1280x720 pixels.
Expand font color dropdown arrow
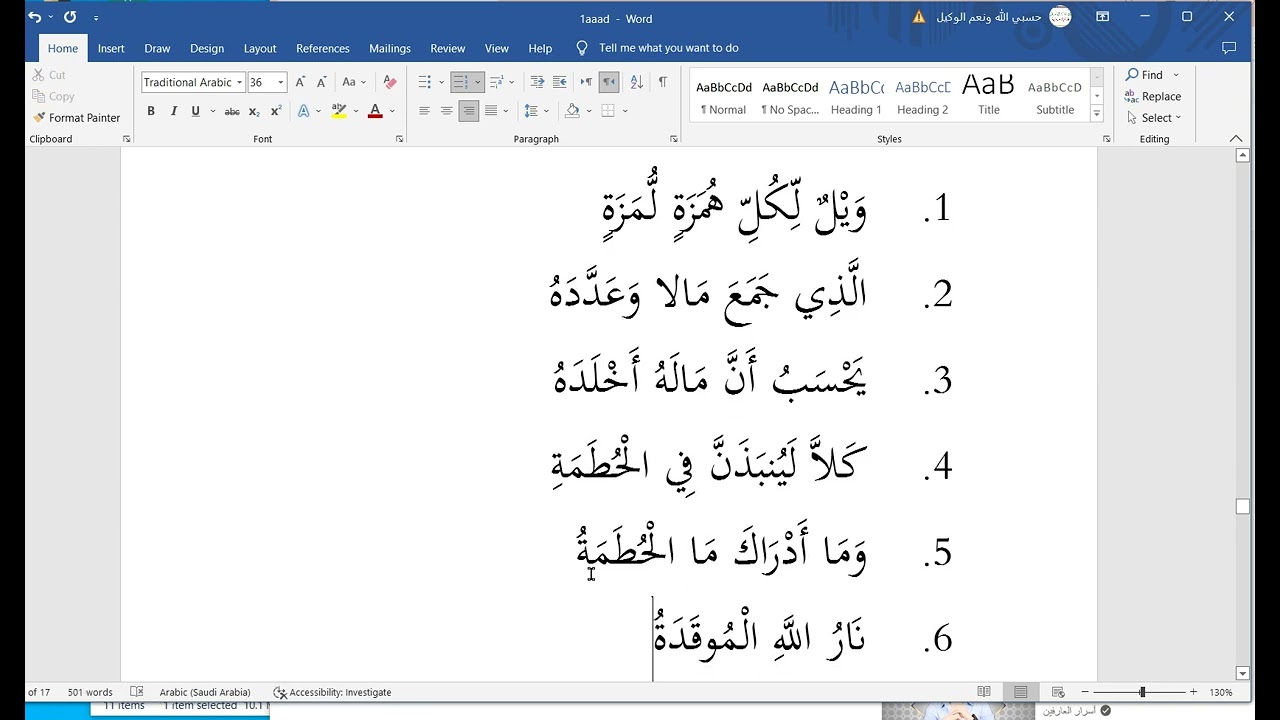click(x=392, y=111)
